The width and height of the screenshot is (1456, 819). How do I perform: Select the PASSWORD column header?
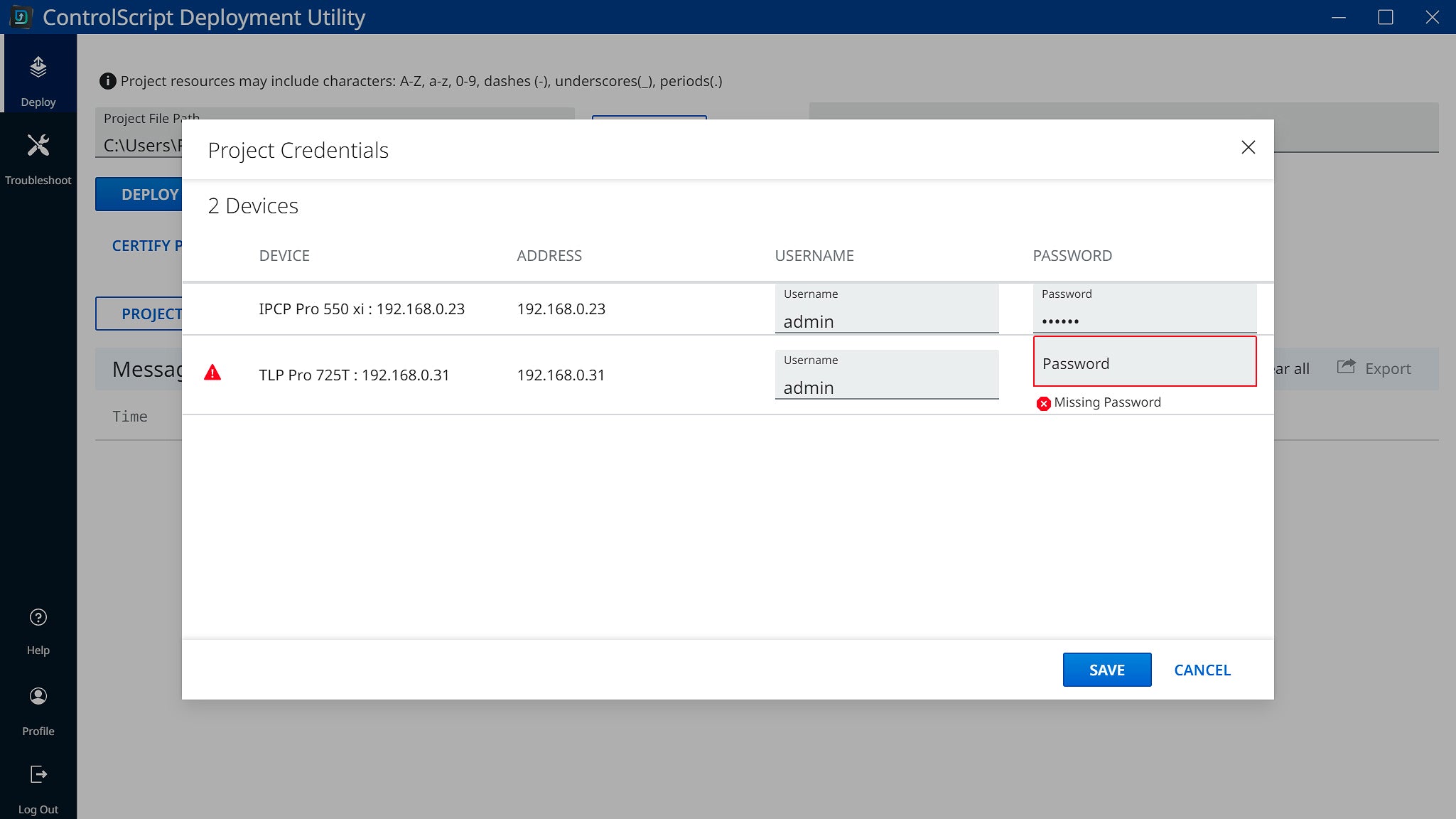1072,256
